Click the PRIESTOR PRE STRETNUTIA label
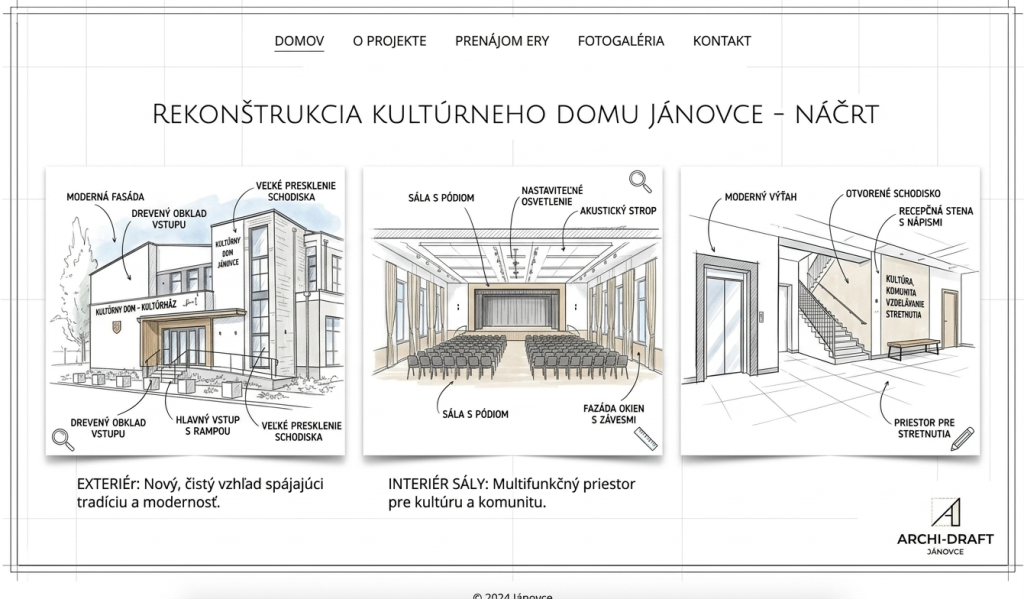Viewport: 1024px width, 599px height. coord(924,428)
